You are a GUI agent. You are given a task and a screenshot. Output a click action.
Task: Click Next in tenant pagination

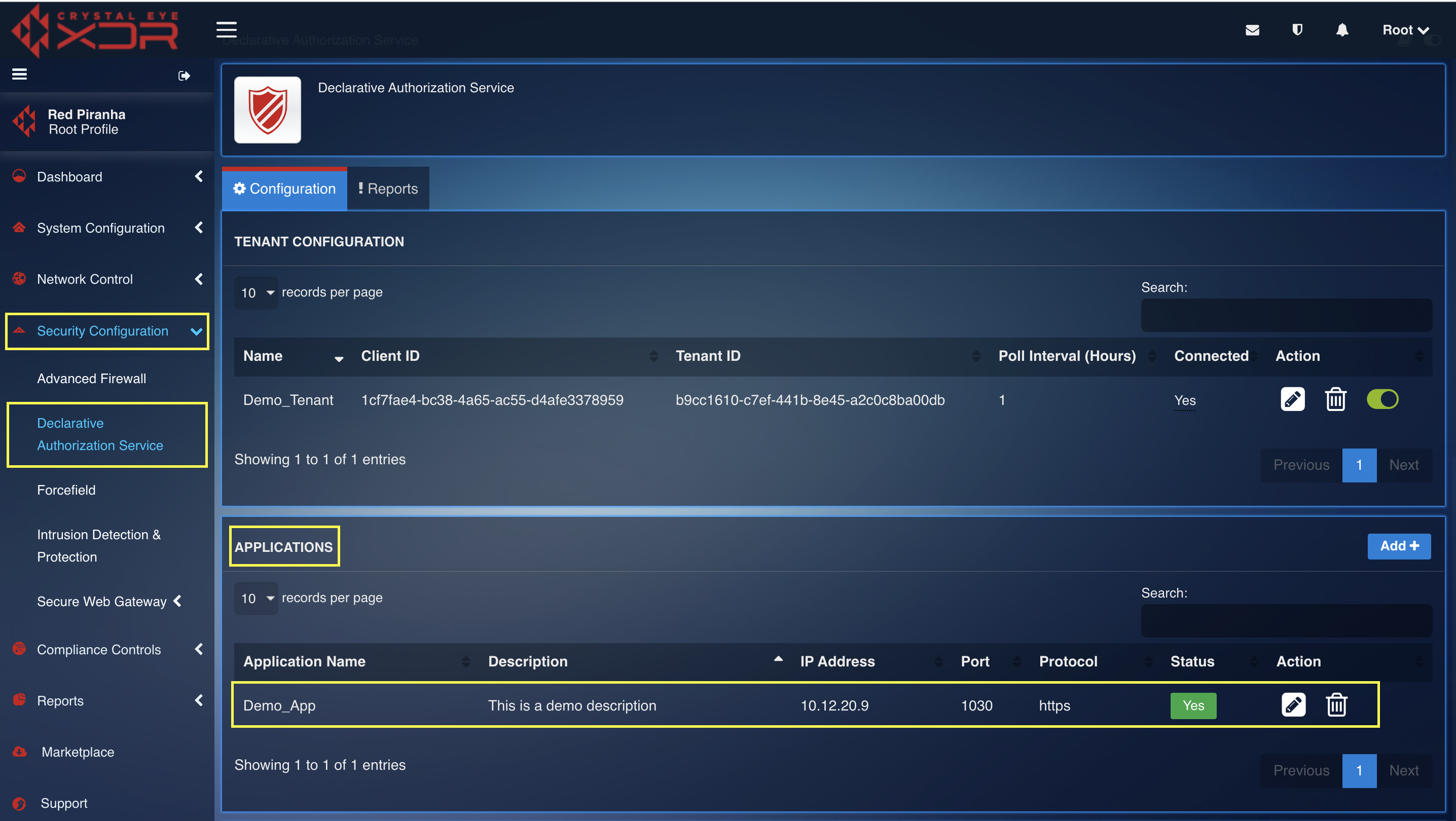(x=1404, y=465)
